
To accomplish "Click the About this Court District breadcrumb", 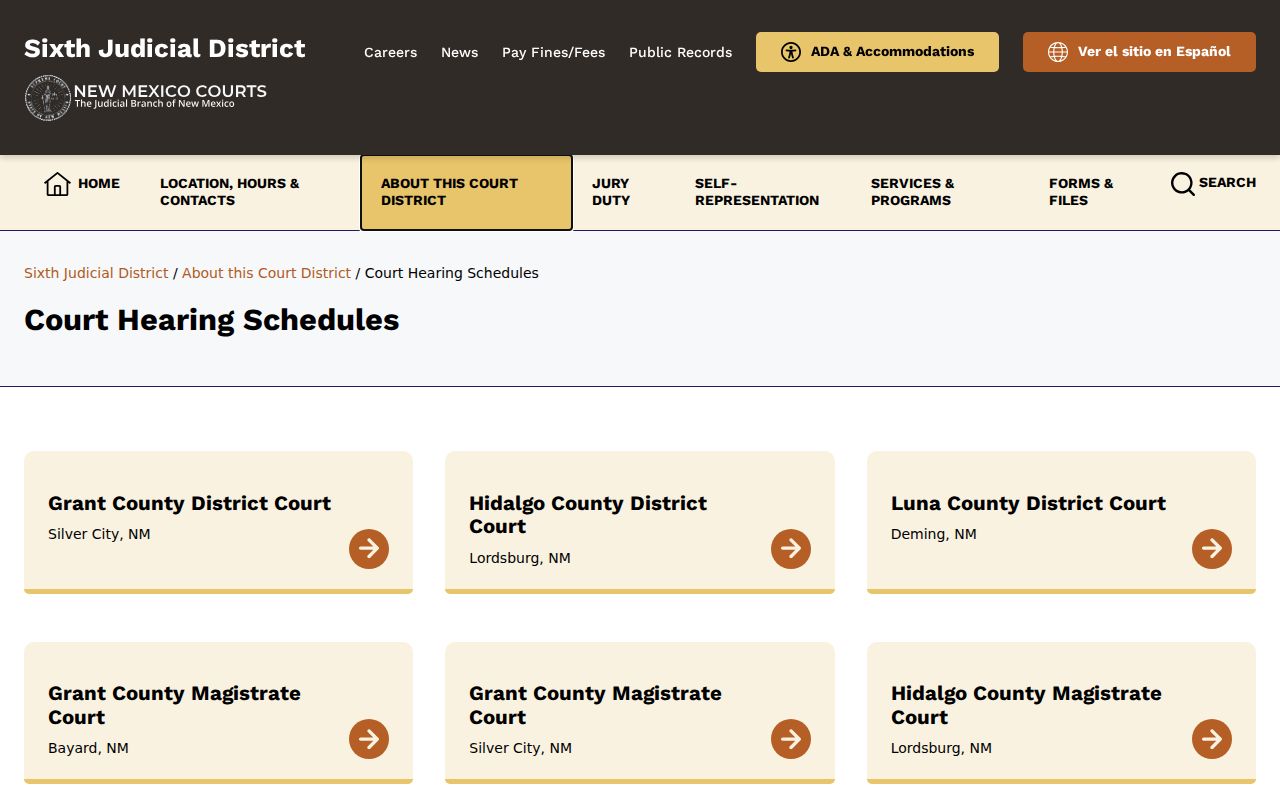I will (266, 273).
